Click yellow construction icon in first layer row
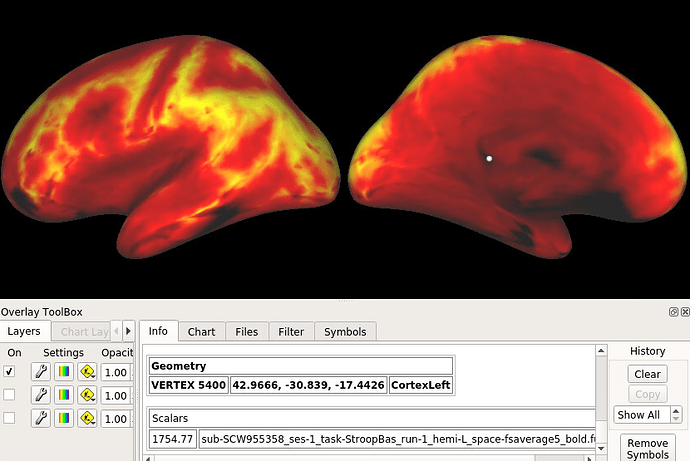Screen dimensions: 690x461 point(87,372)
